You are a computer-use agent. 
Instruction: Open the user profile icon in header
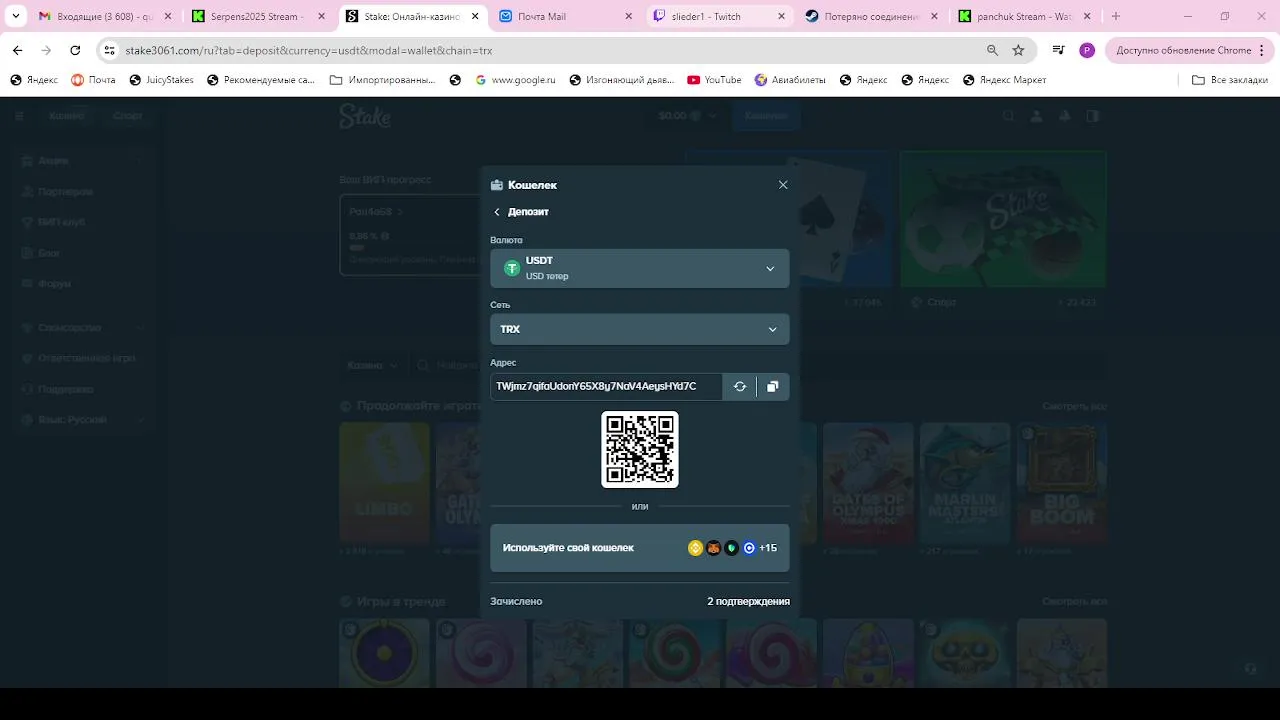(x=1037, y=116)
